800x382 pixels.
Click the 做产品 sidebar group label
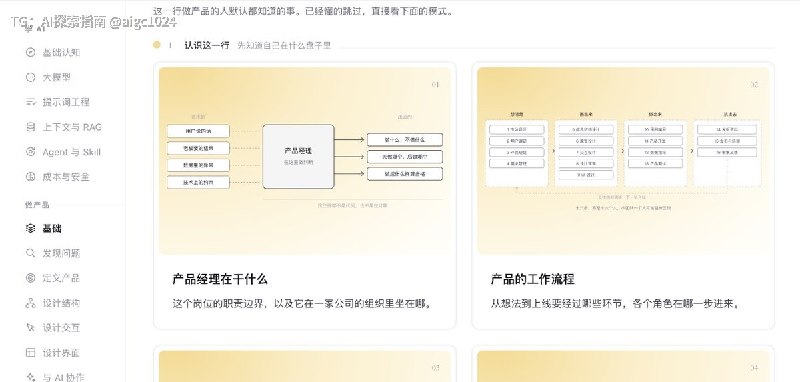37,205
